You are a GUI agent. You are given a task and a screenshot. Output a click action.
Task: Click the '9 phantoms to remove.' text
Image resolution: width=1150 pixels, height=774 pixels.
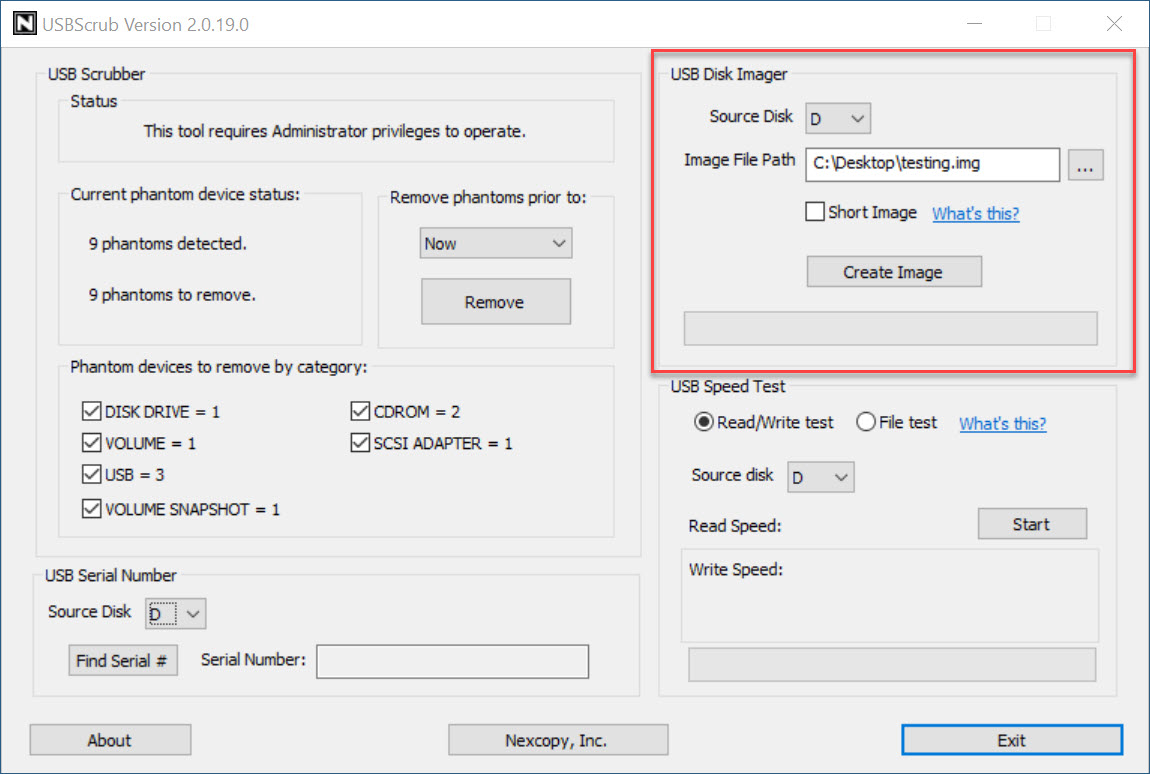point(172,294)
